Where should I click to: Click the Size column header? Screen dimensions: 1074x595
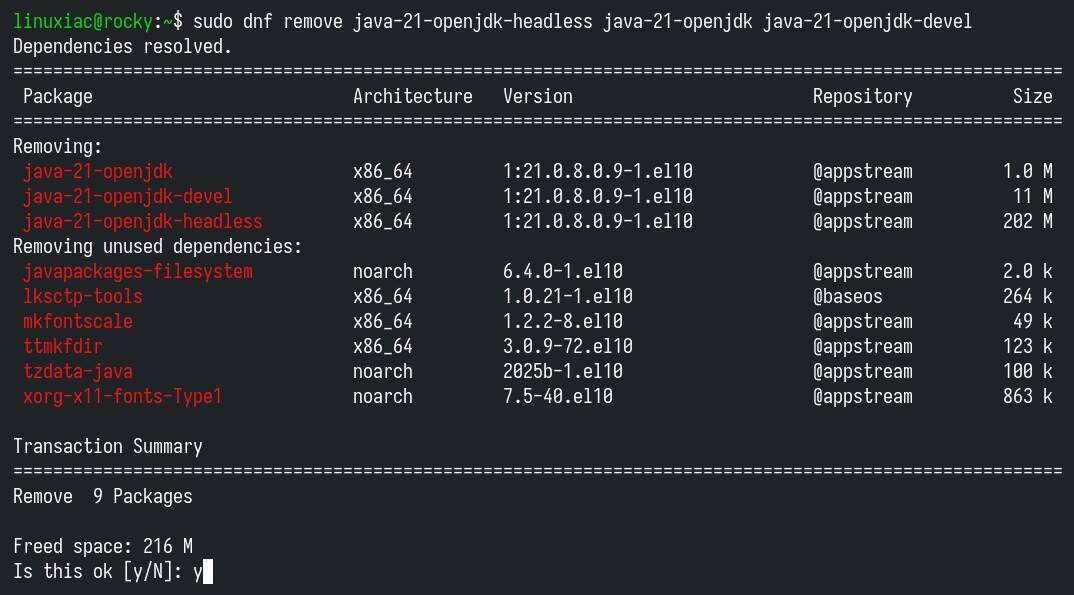point(1034,96)
